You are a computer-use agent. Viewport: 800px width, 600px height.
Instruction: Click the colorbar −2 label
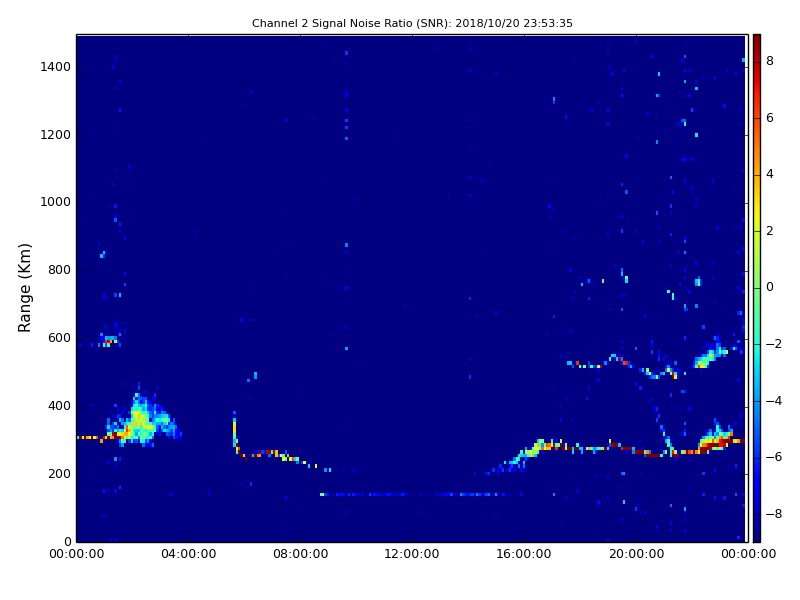[774, 344]
